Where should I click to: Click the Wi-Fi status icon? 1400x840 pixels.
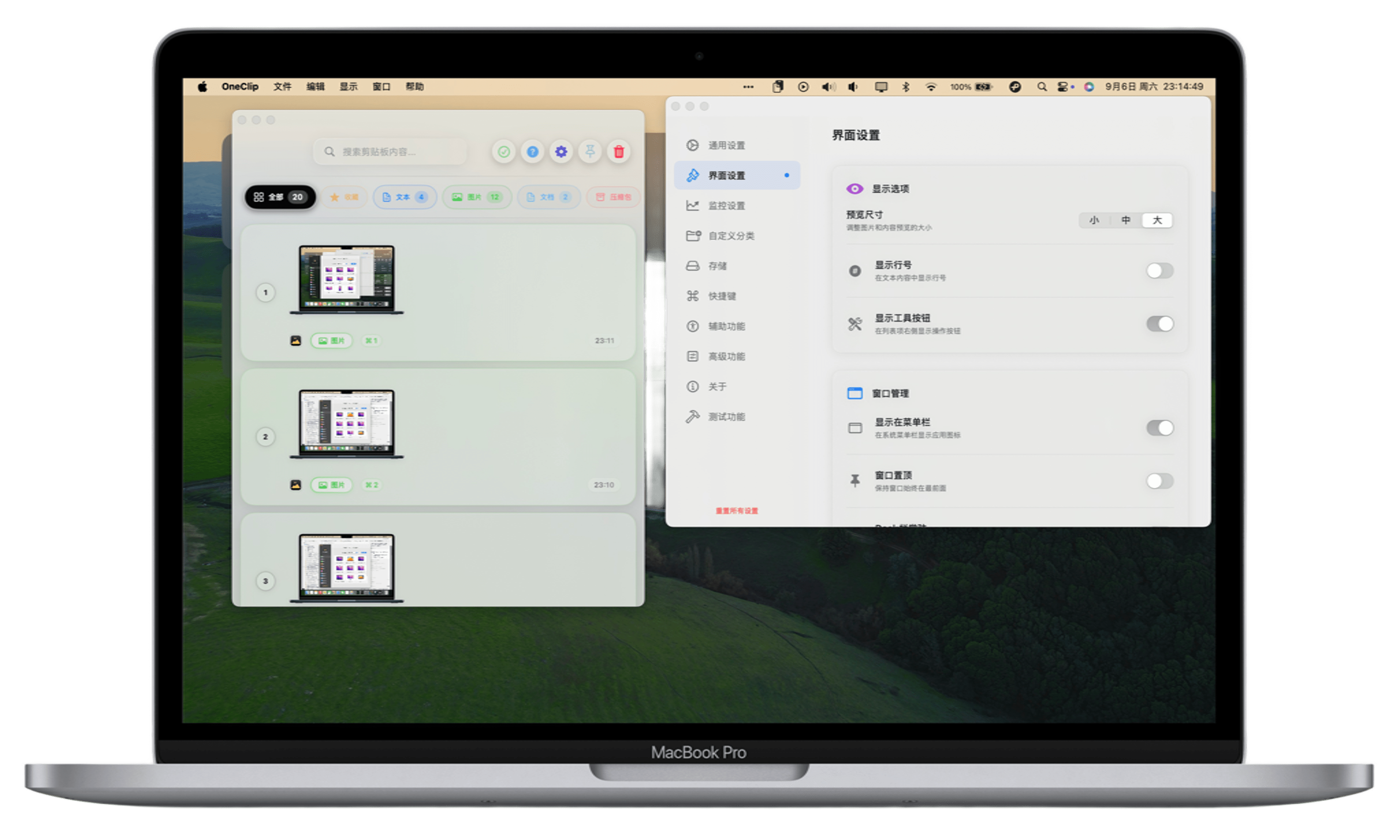click(x=930, y=87)
